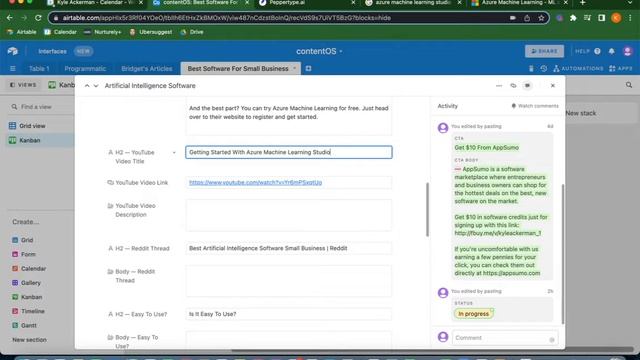Go to next record with down chevron
Viewport: 640px width, 360px height.
tap(96, 86)
